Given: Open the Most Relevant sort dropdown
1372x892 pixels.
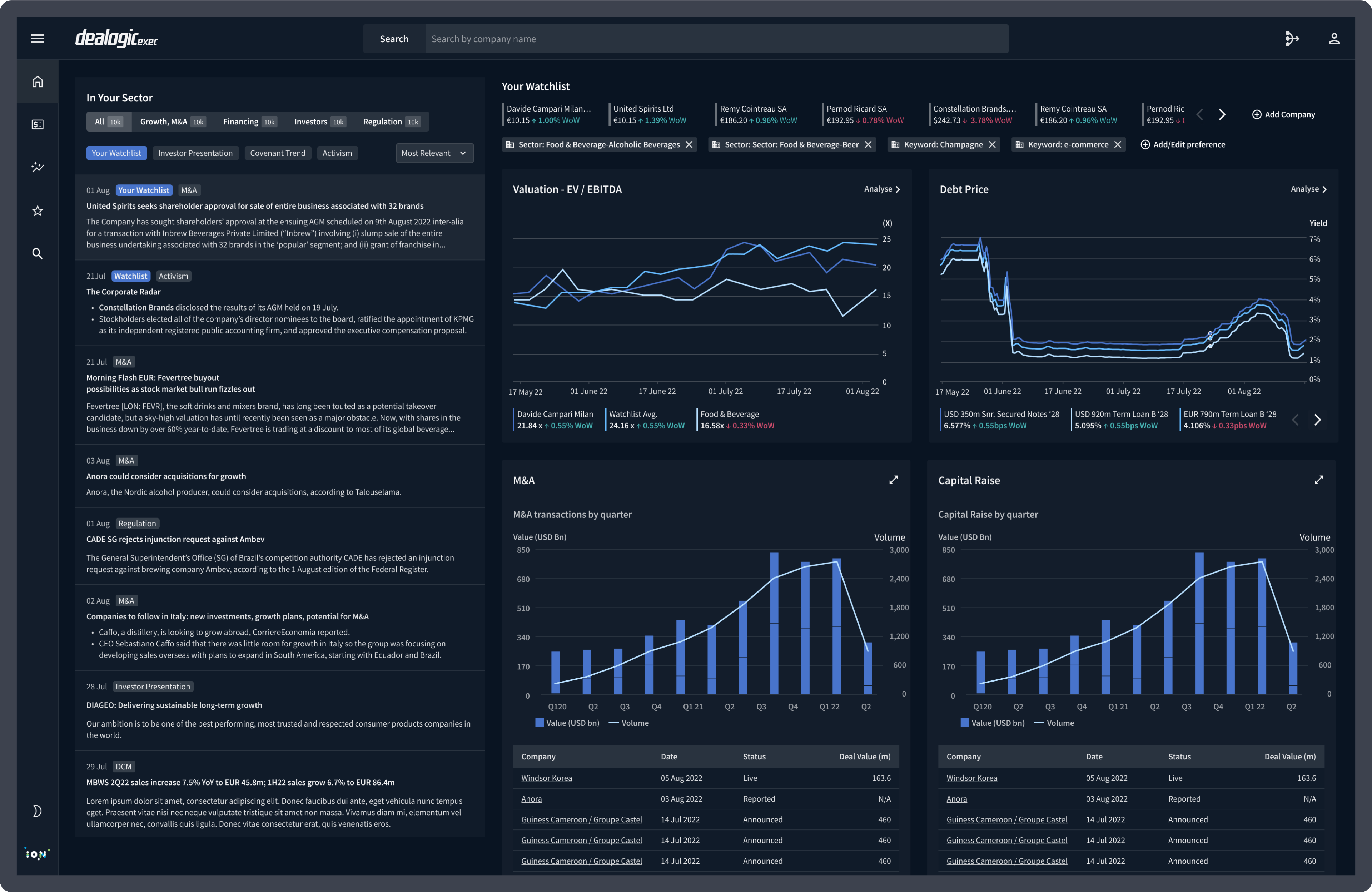Looking at the screenshot, I should tap(434, 153).
